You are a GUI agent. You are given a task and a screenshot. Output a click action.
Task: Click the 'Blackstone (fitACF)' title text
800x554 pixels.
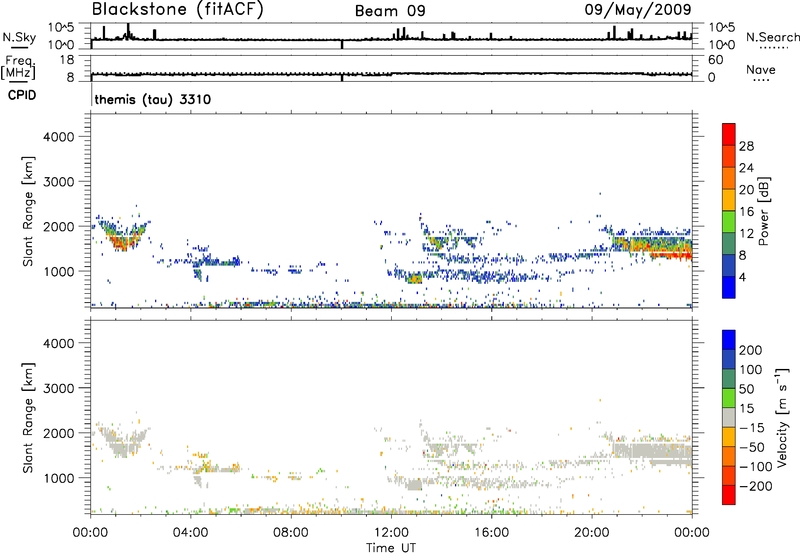coord(178,10)
